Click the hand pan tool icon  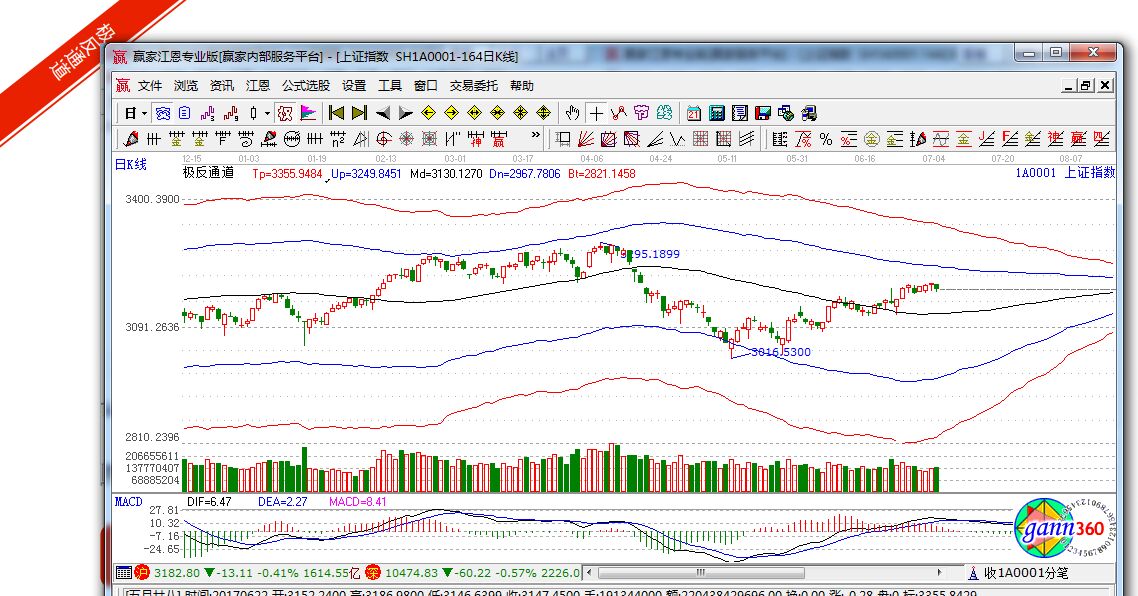tap(572, 113)
